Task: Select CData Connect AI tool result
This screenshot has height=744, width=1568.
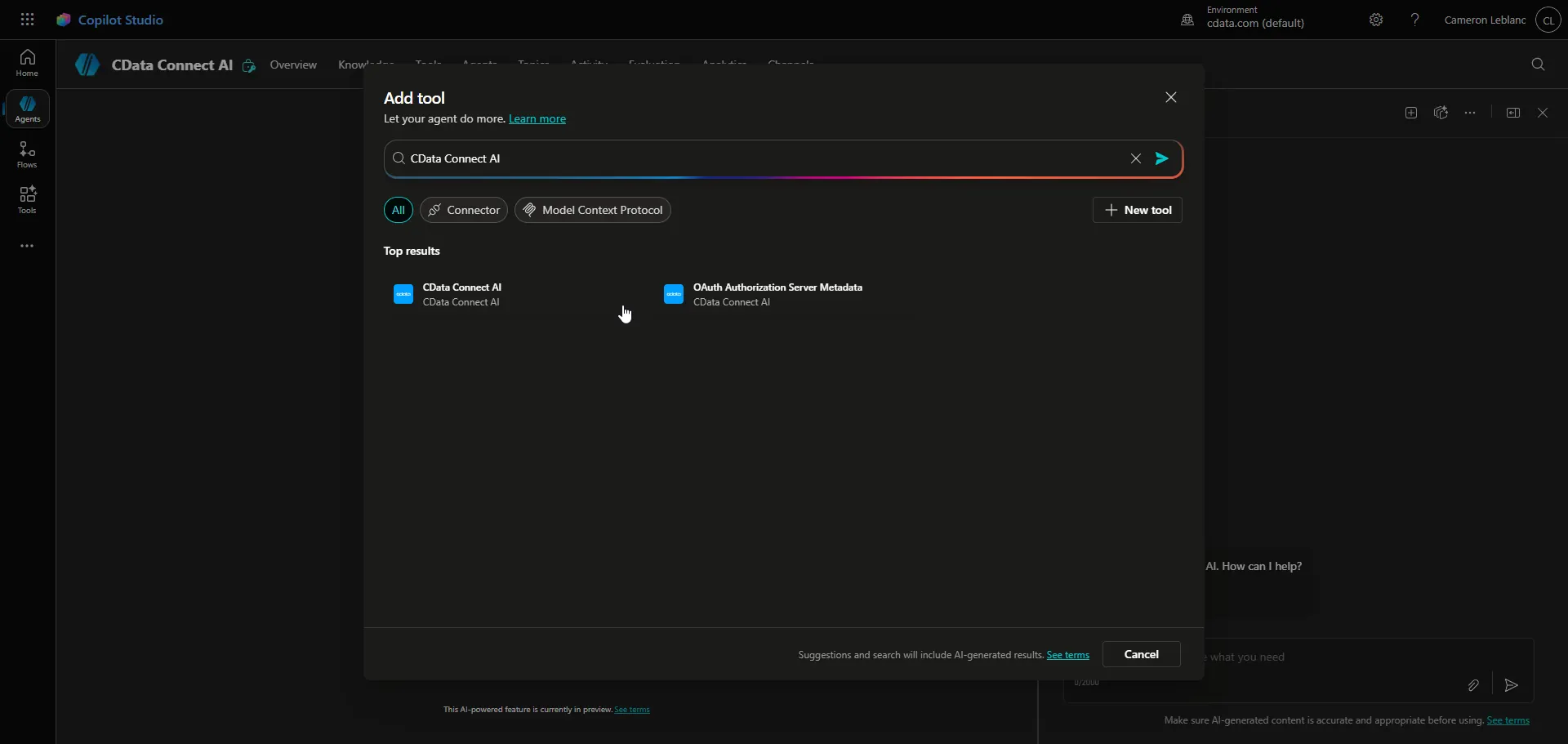Action: 462,294
